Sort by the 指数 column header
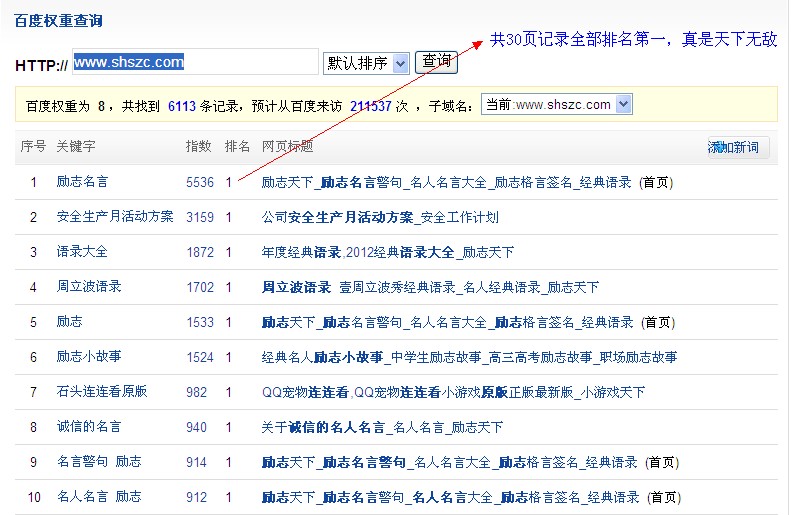The height and width of the screenshot is (515, 808). (199, 147)
